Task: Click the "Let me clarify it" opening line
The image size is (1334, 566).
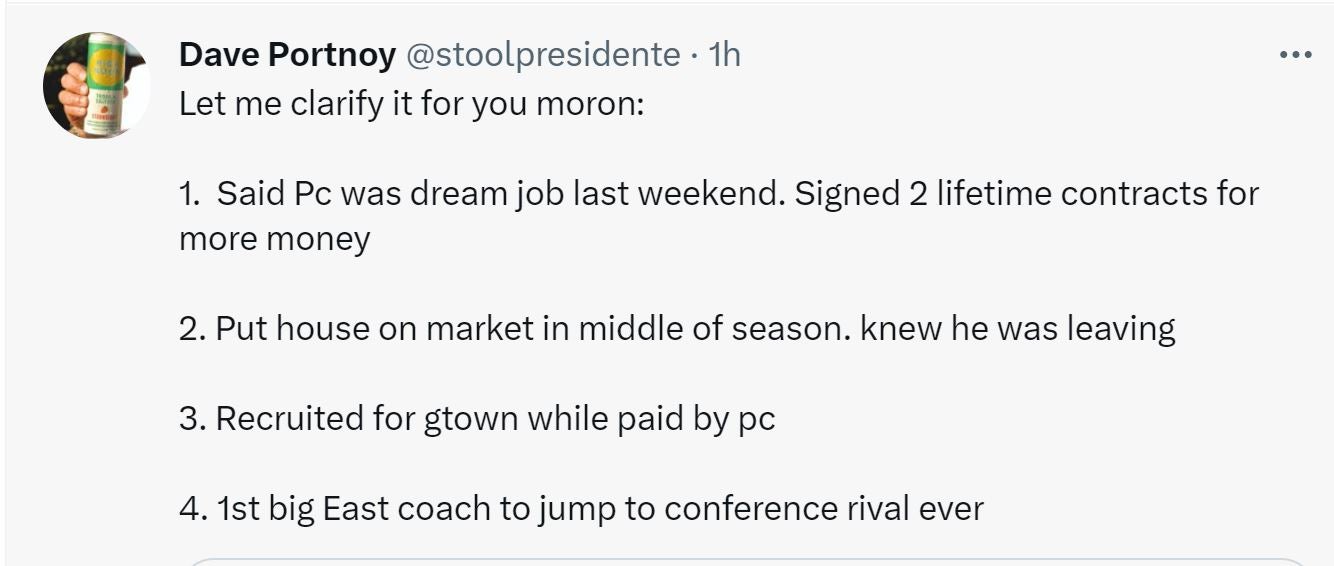Action: click(411, 103)
